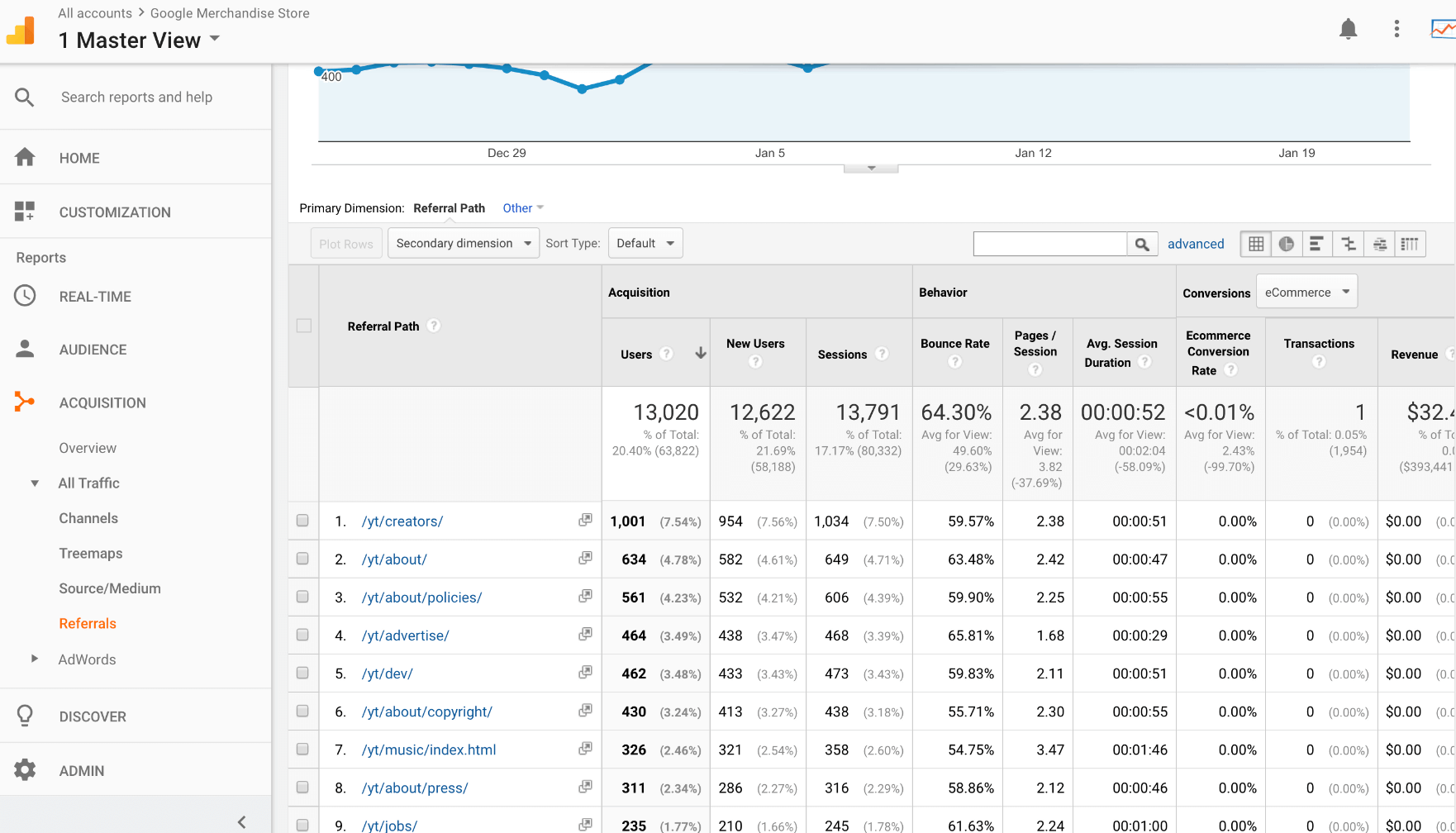Click the search magnifier in the sidebar
The image size is (1456, 833).
(25, 98)
